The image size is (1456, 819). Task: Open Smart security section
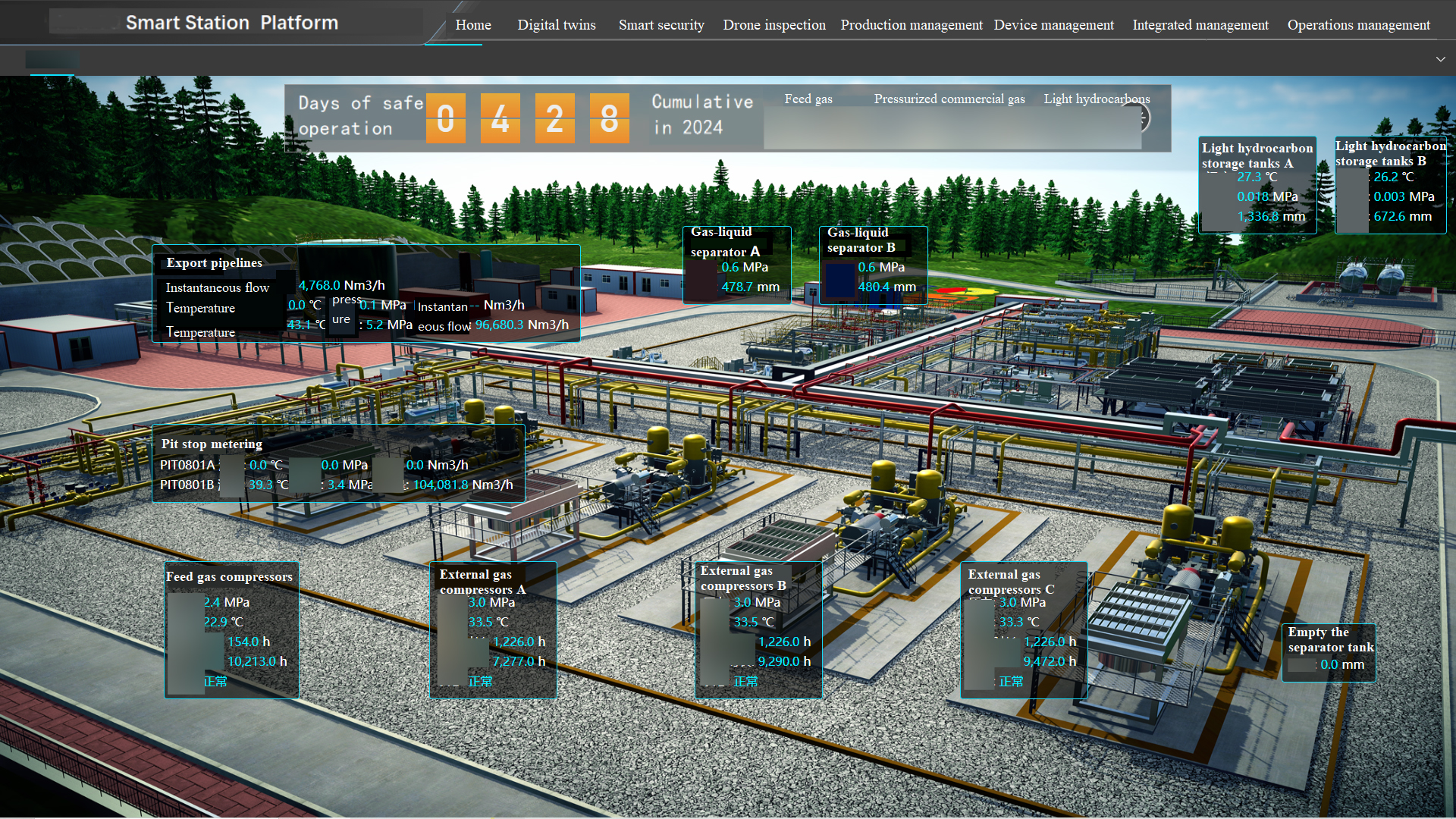pyautogui.click(x=661, y=25)
